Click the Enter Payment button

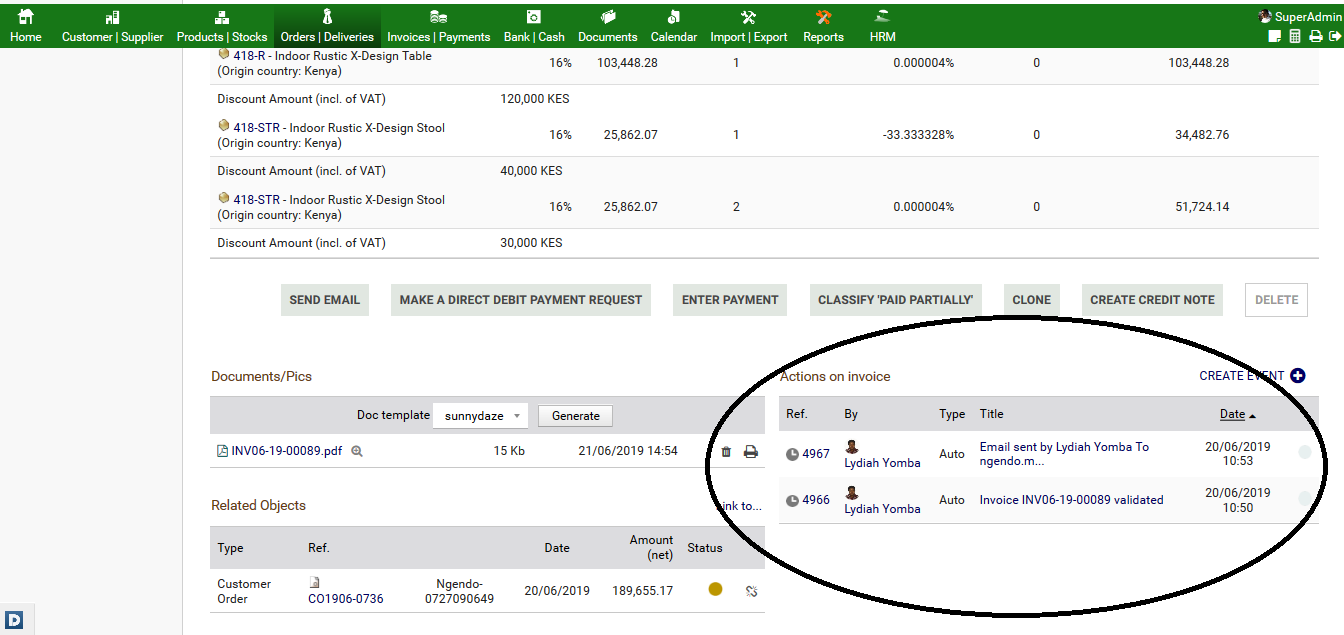coord(730,300)
